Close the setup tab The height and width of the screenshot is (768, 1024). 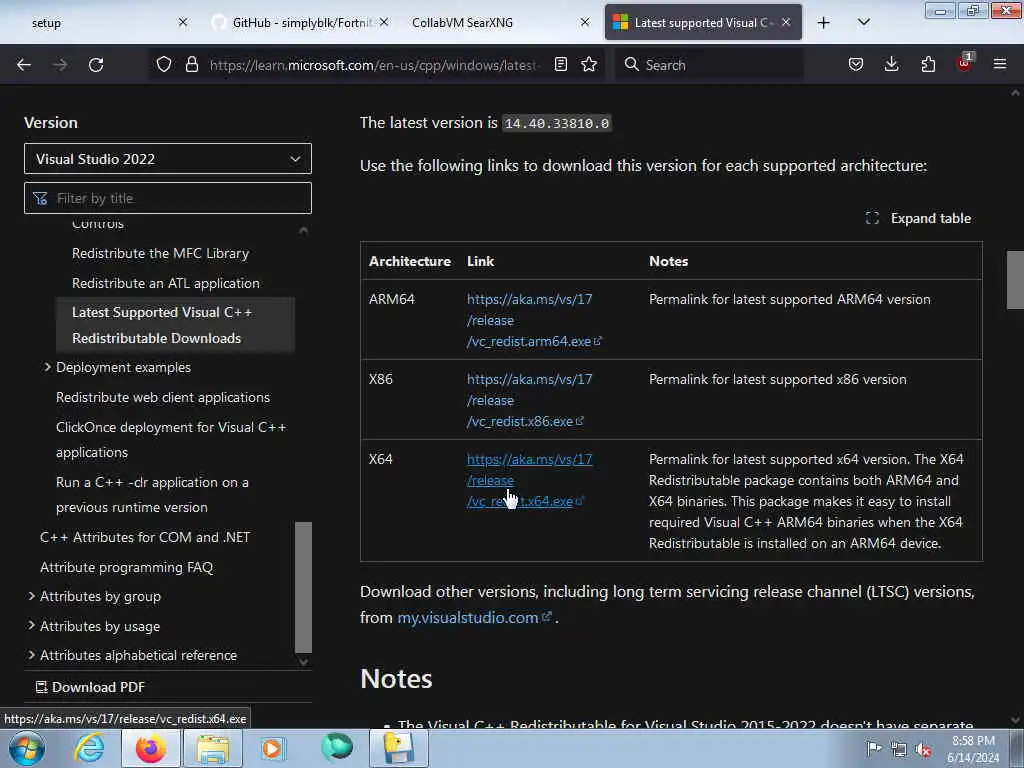tap(183, 23)
